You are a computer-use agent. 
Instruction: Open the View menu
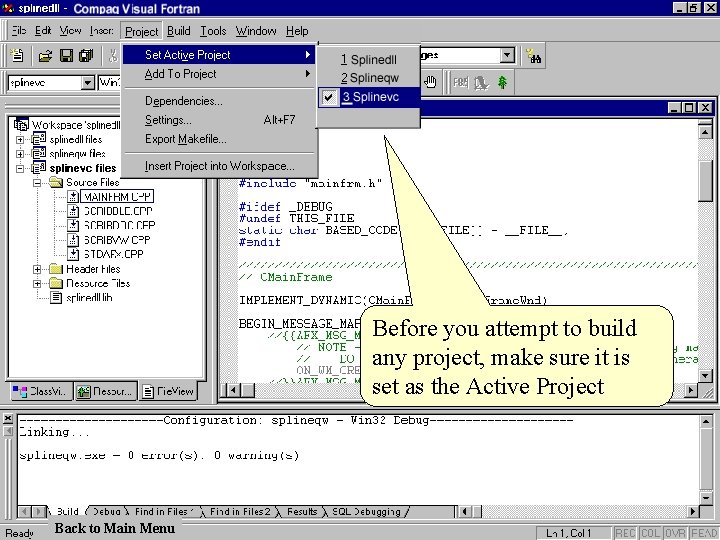tap(70, 31)
